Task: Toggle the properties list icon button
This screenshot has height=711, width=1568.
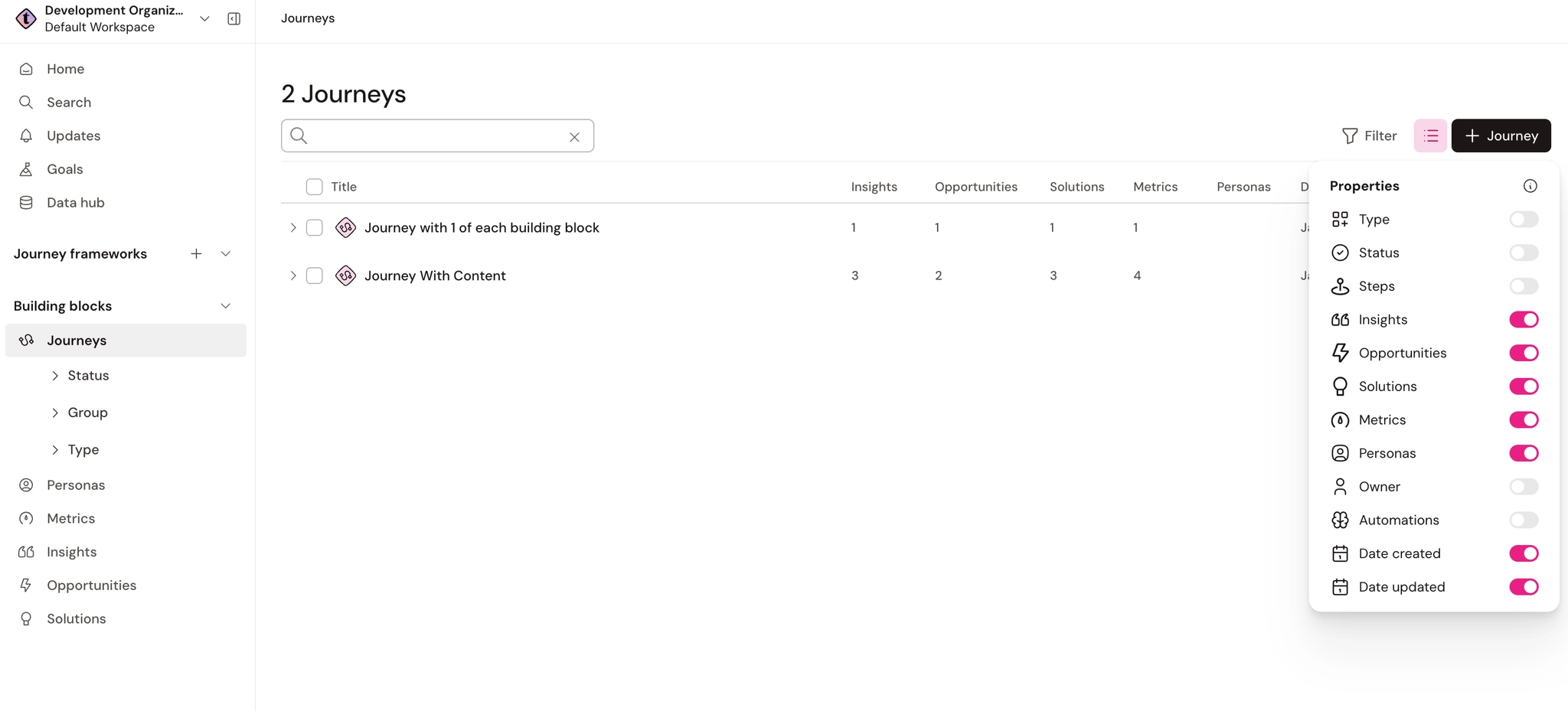Action: (1430, 135)
